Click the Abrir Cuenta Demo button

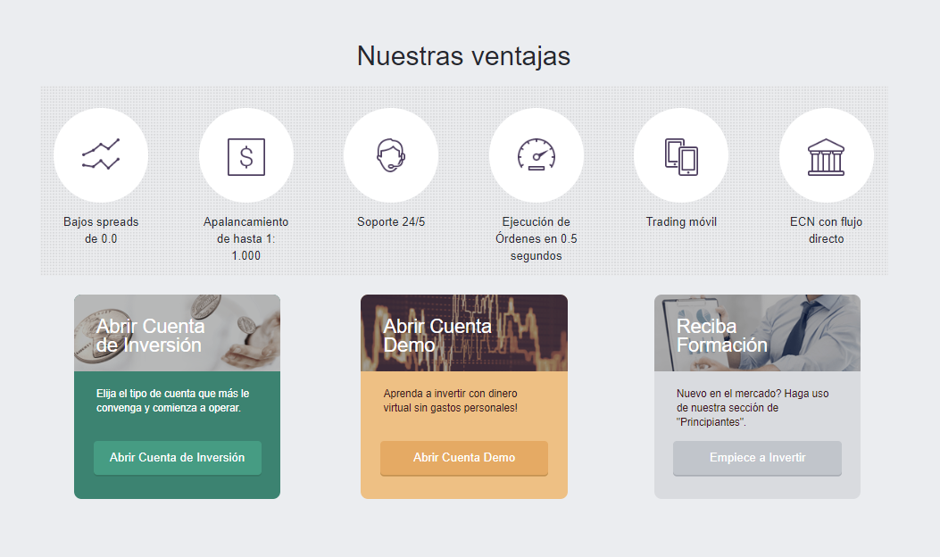[x=464, y=458]
